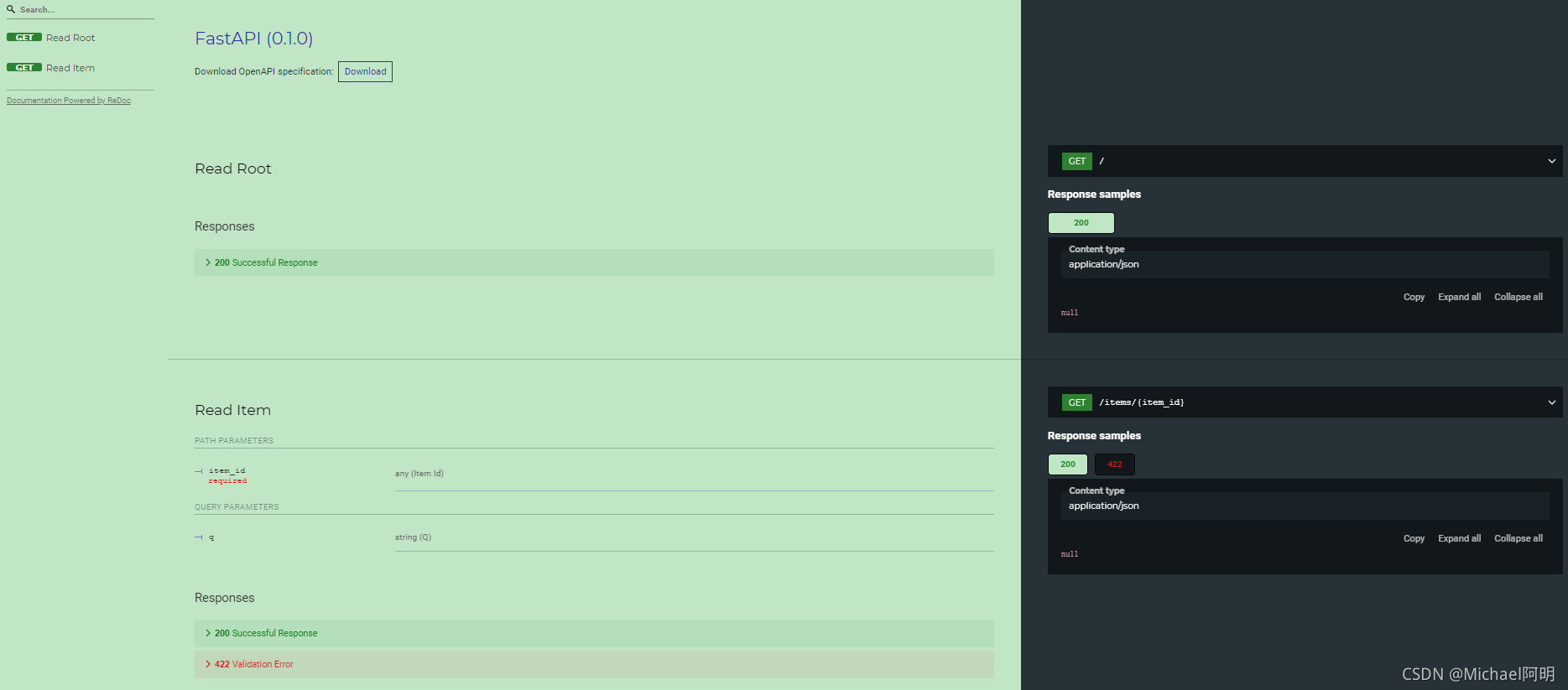Copy the Read Root response sample

click(1414, 297)
